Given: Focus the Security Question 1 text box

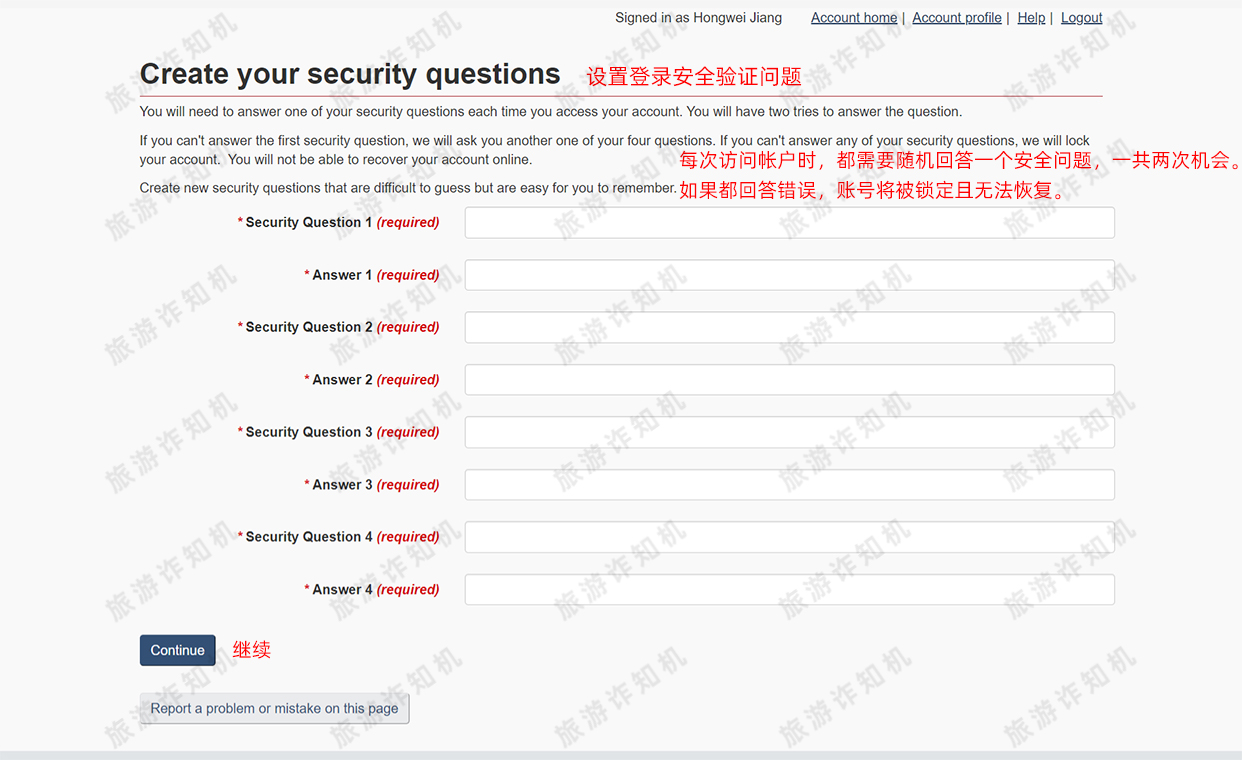Looking at the screenshot, I should pos(789,223).
